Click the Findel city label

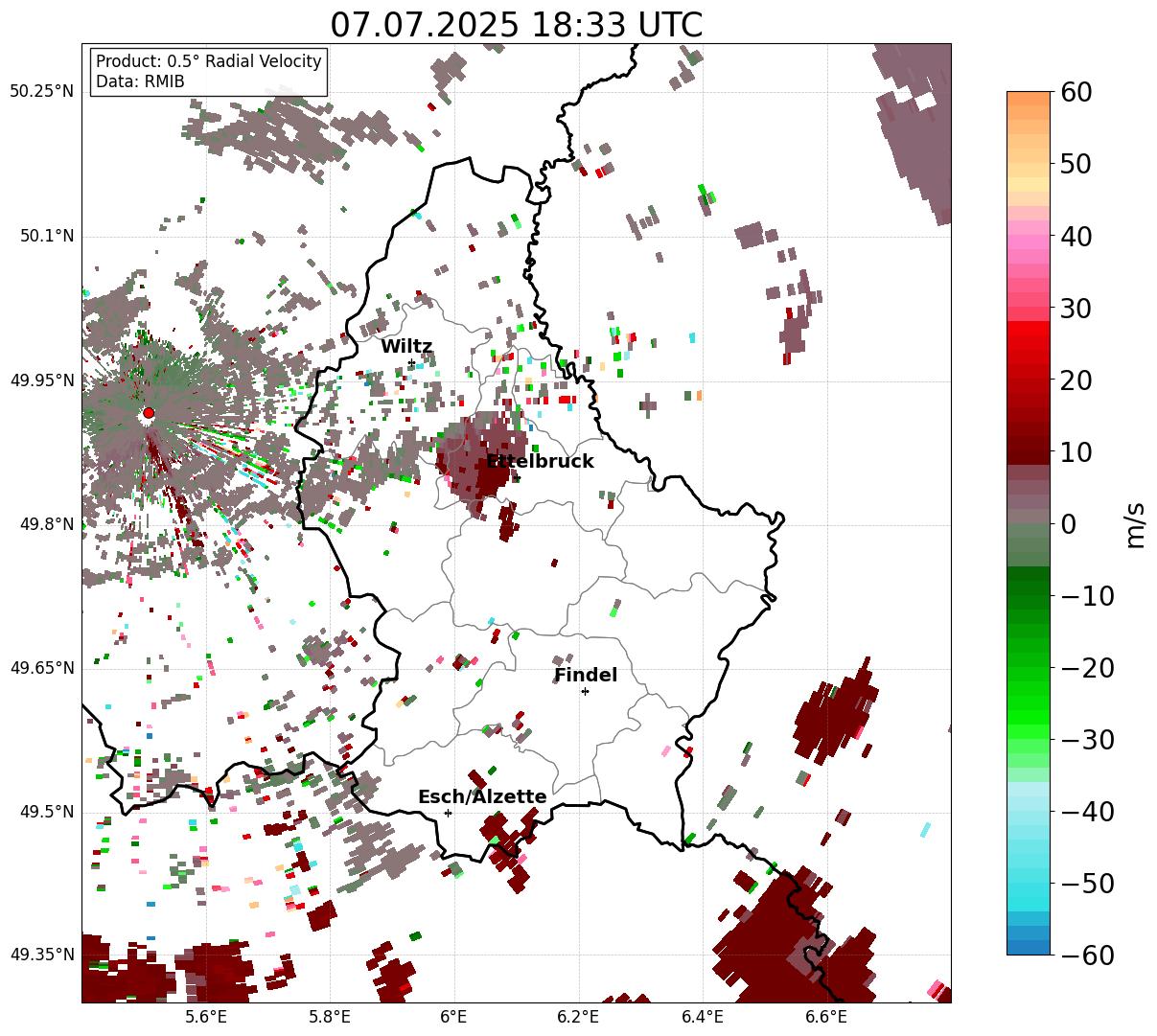pos(586,676)
